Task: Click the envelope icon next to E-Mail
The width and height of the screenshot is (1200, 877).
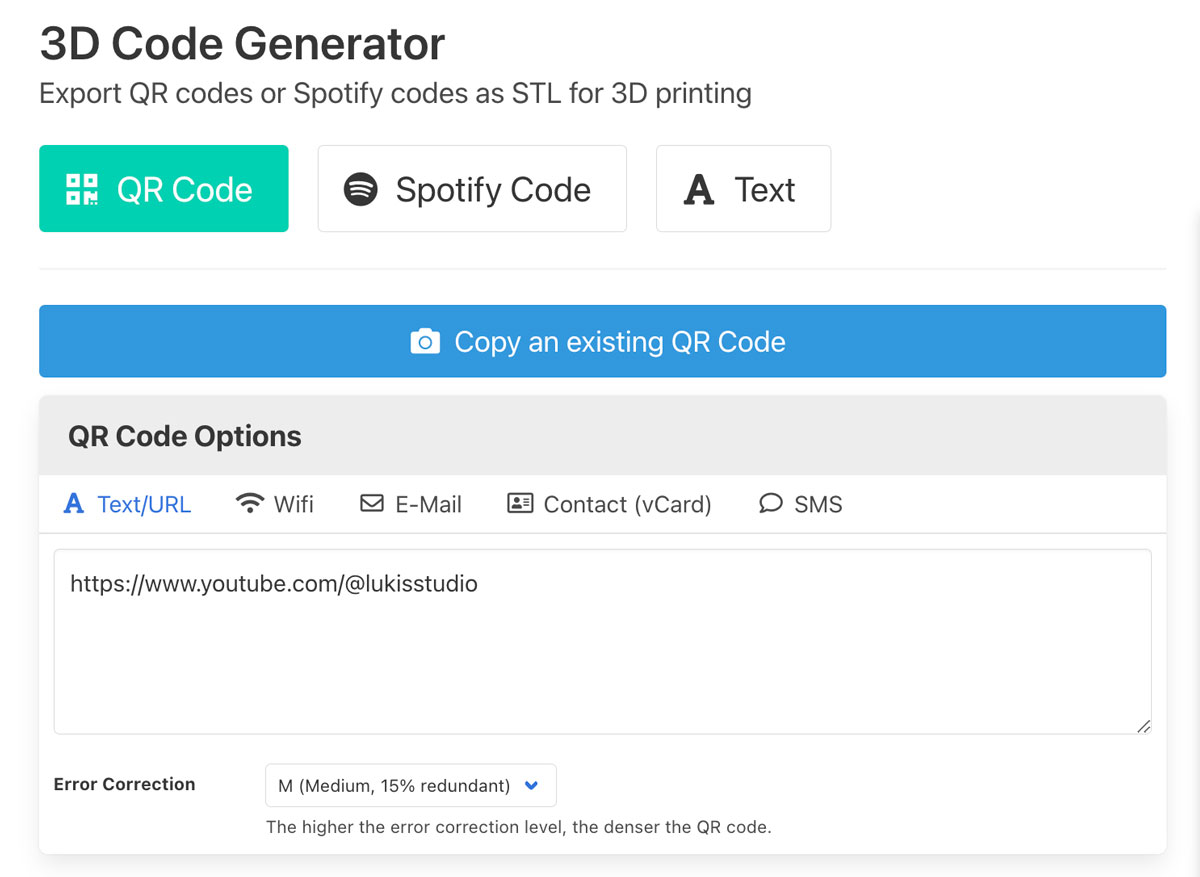Action: click(371, 504)
